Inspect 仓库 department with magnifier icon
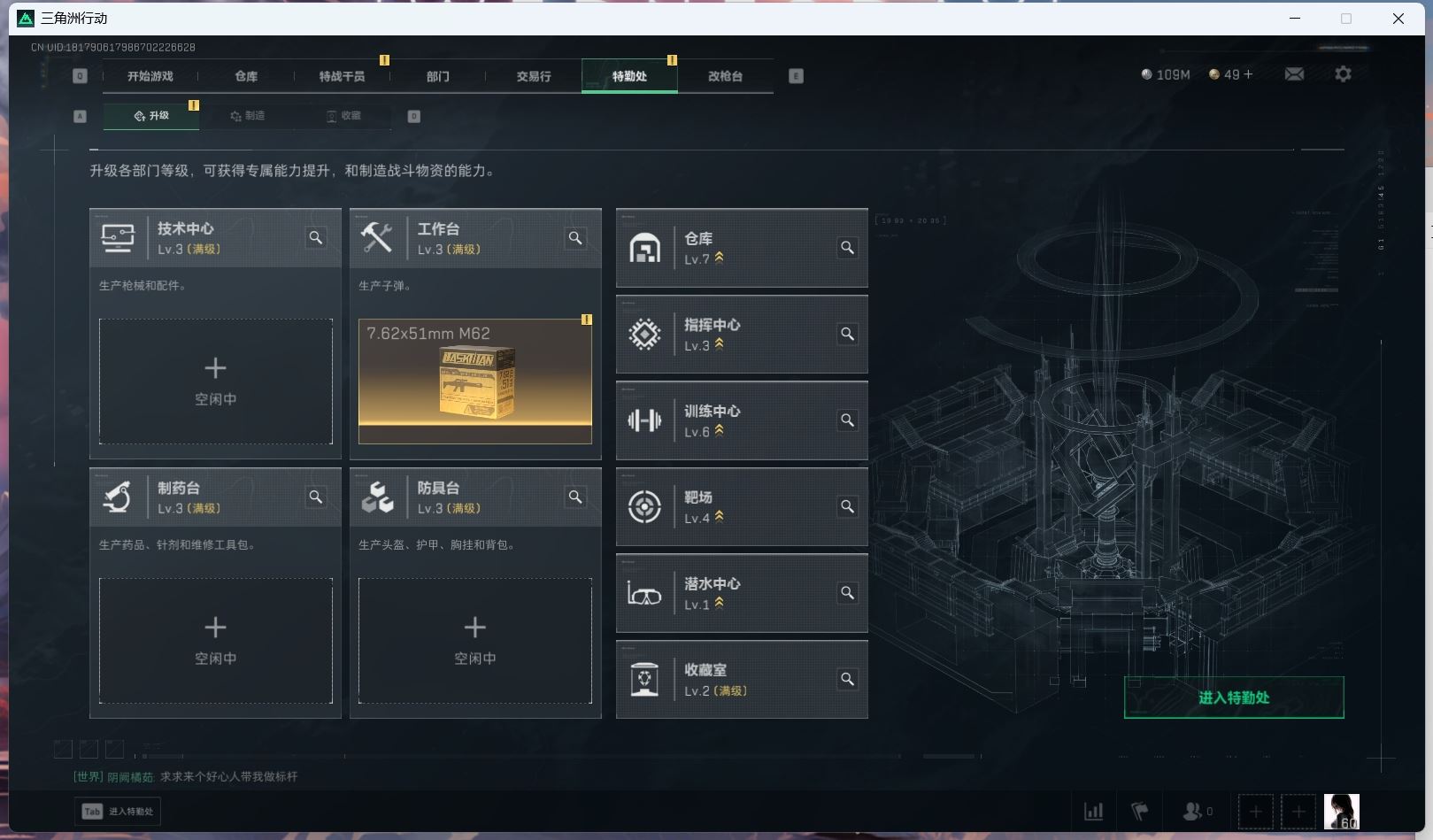This screenshot has height=840, width=1433. coord(847,248)
